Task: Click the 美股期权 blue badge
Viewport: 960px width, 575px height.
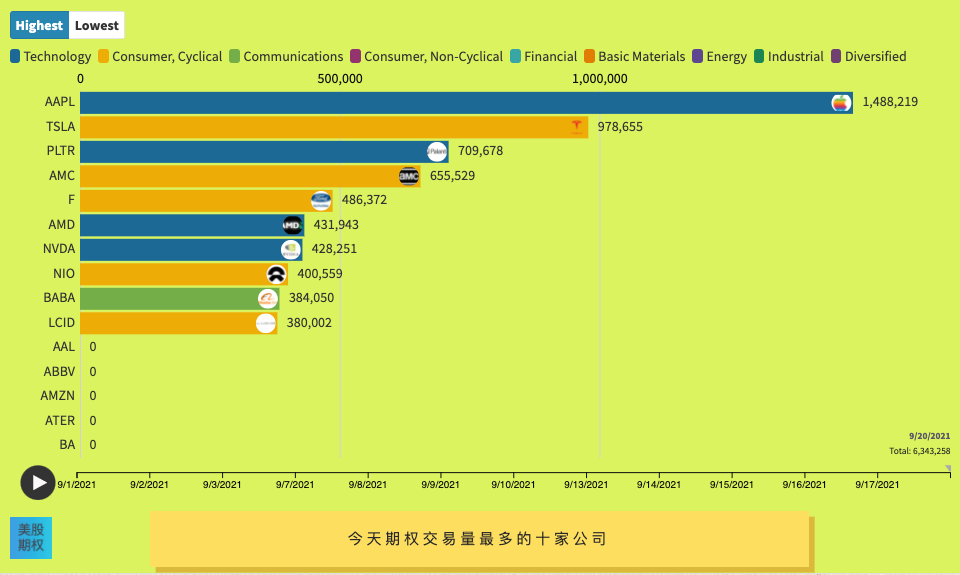Action: click(x=31, y=538)
